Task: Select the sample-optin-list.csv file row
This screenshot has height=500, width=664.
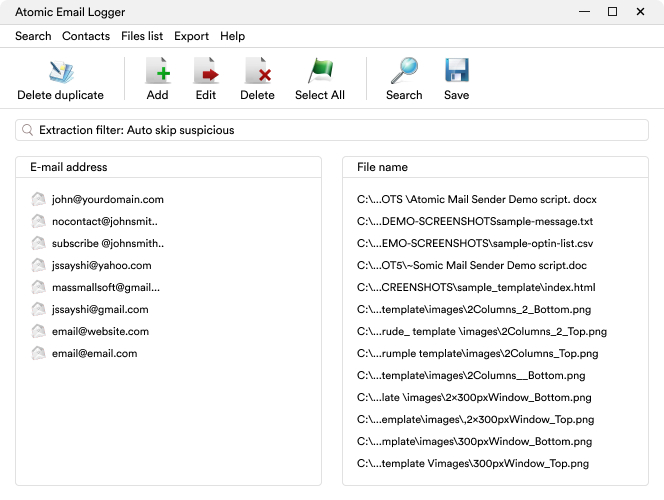Action: point(475,243)
